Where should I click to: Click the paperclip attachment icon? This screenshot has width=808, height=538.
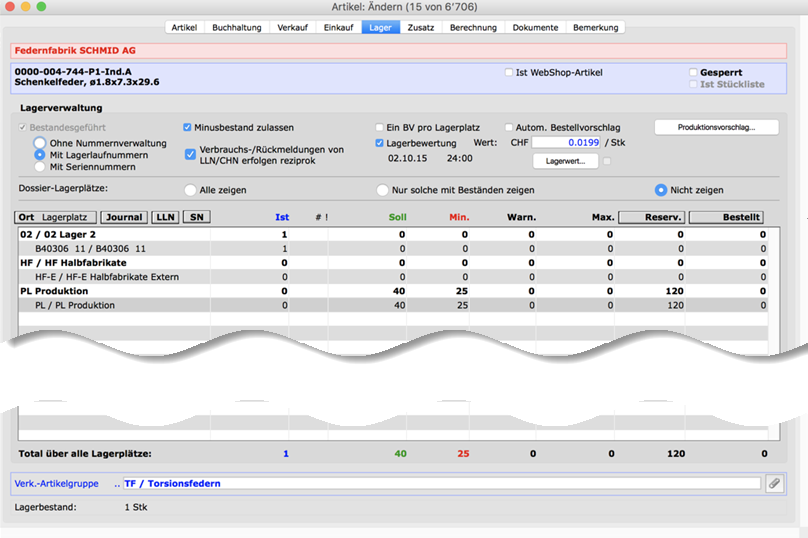coord(774,483)
